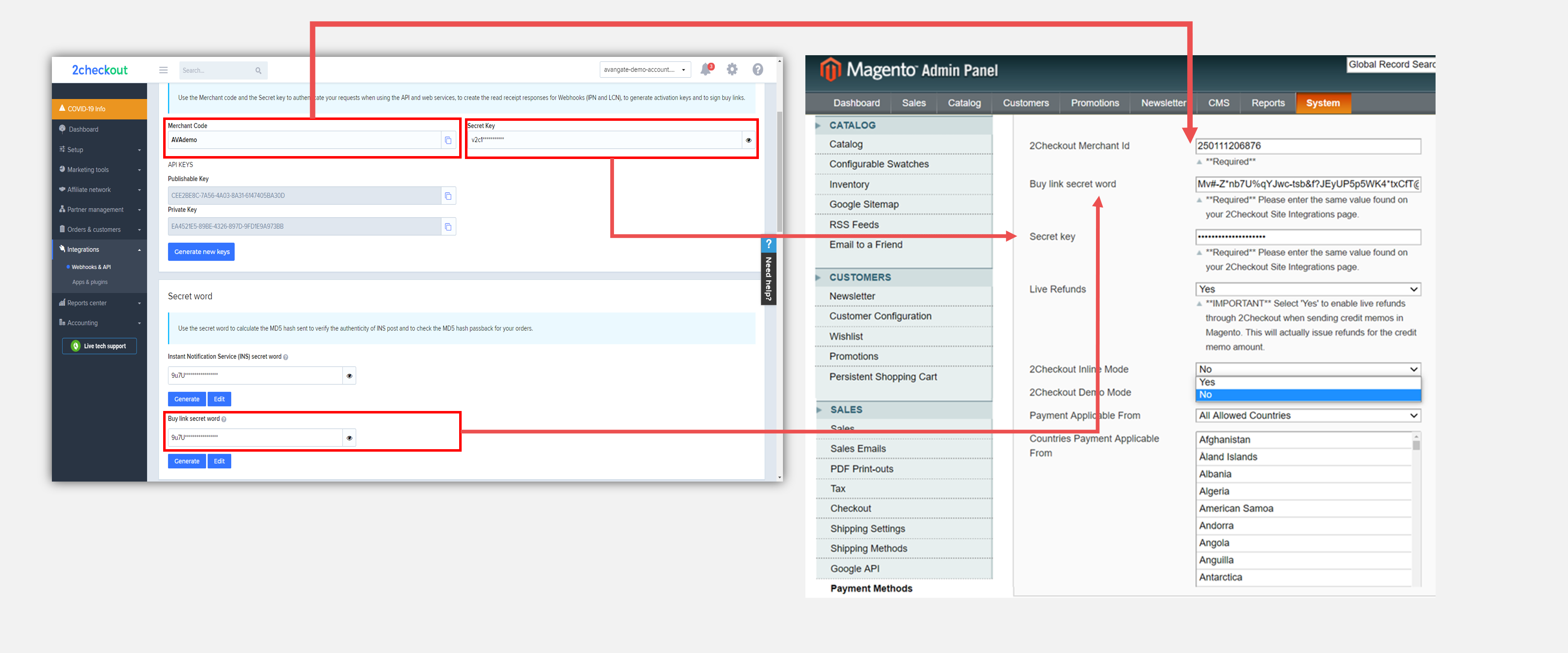The height and width of the screenshot is (653, 1568).
Task: Click the 2checkout search field
Action: tap(223, 71)
